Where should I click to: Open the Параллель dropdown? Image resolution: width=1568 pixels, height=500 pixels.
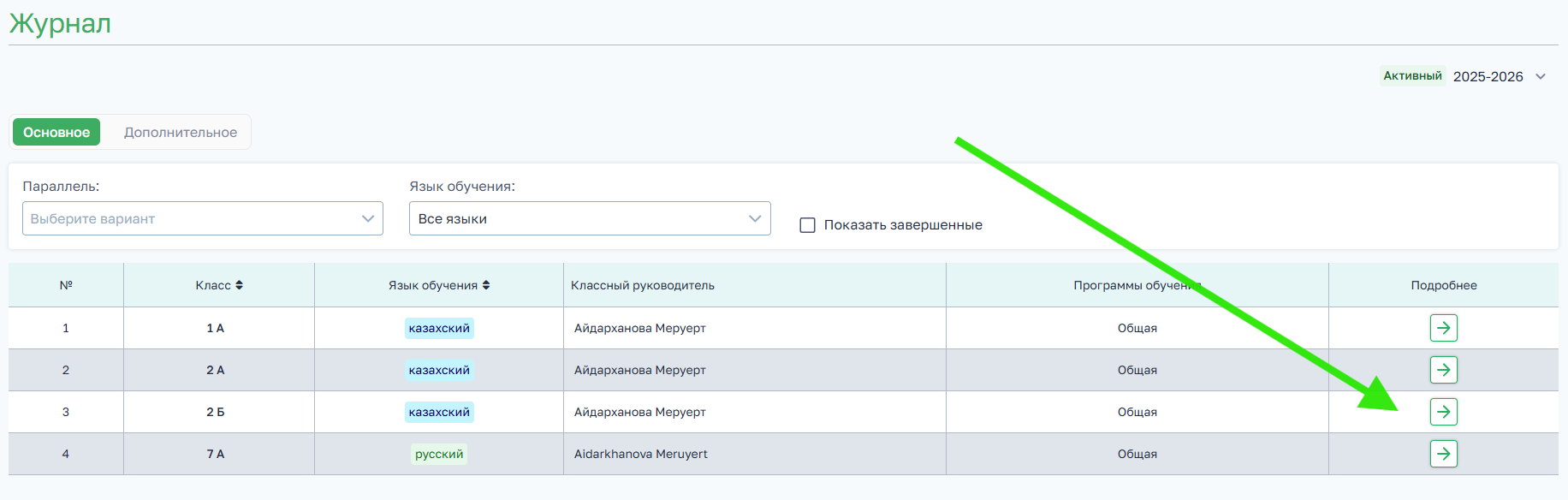[203, 218]
